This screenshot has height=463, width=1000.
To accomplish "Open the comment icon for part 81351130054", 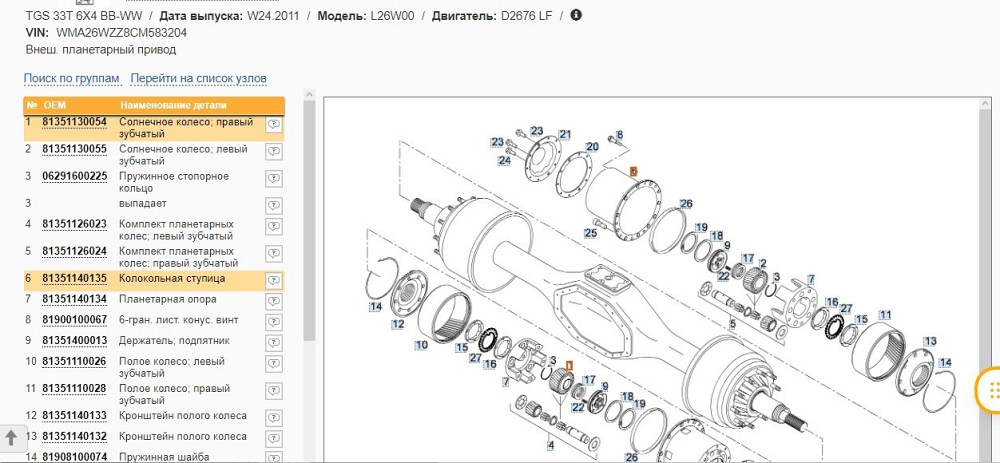I will (274, 125).
